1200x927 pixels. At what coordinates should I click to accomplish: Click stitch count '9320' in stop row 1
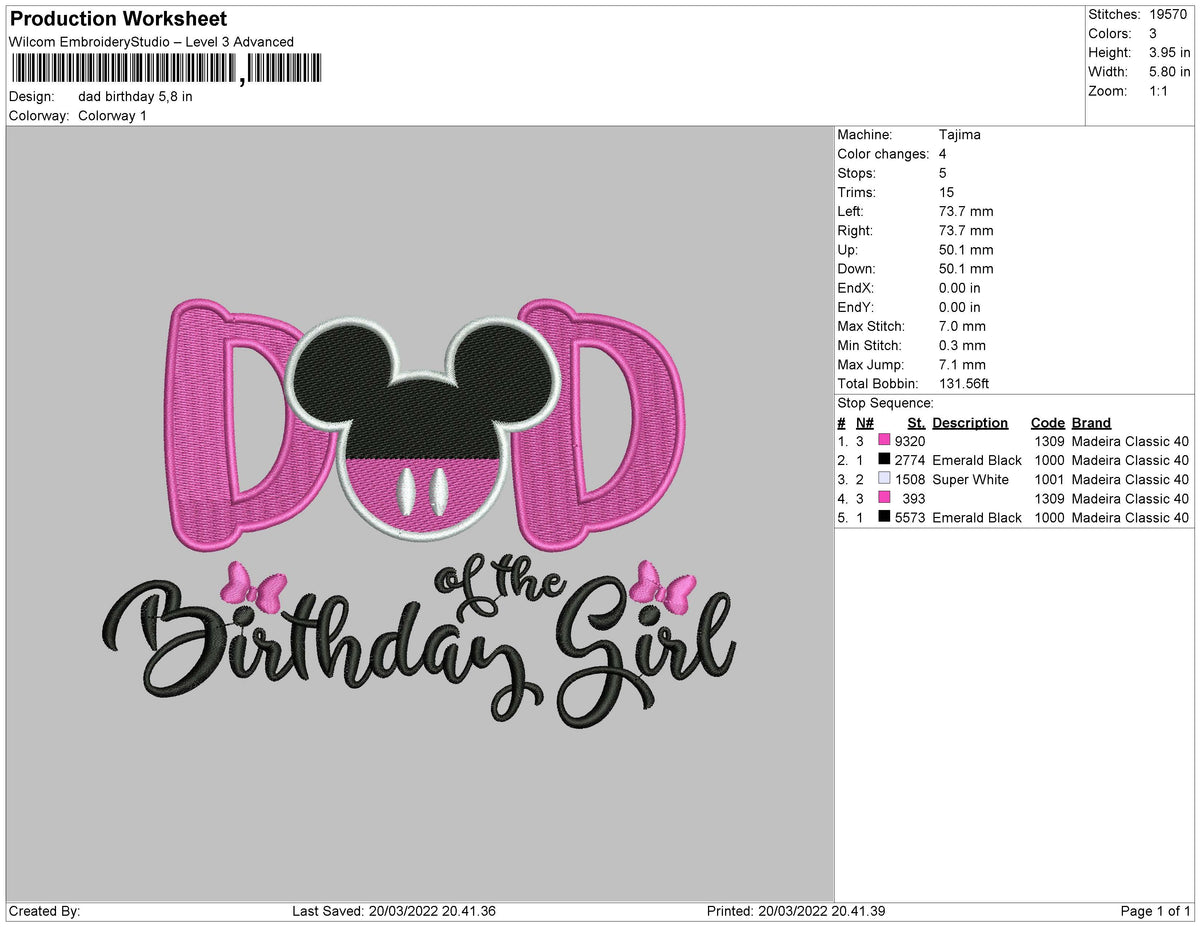pyautogui.click(x=910, y=441)
